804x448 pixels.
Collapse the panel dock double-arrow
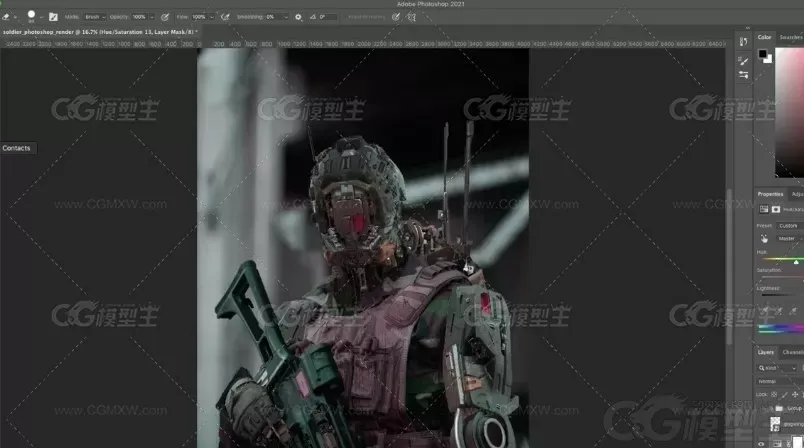[x=748, y=28]
